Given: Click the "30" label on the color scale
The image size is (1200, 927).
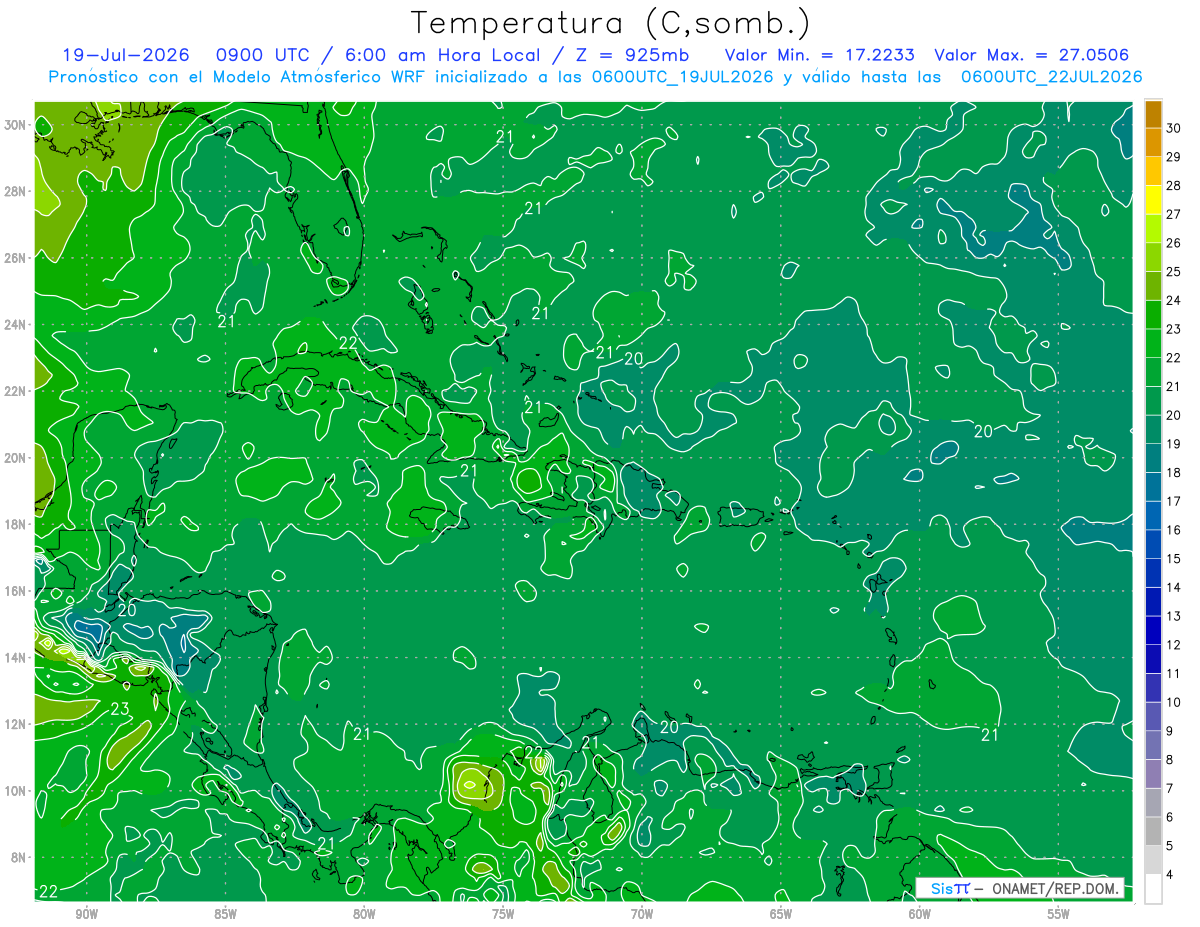Looking at the screenshot, I should (x=1173, y=128).
